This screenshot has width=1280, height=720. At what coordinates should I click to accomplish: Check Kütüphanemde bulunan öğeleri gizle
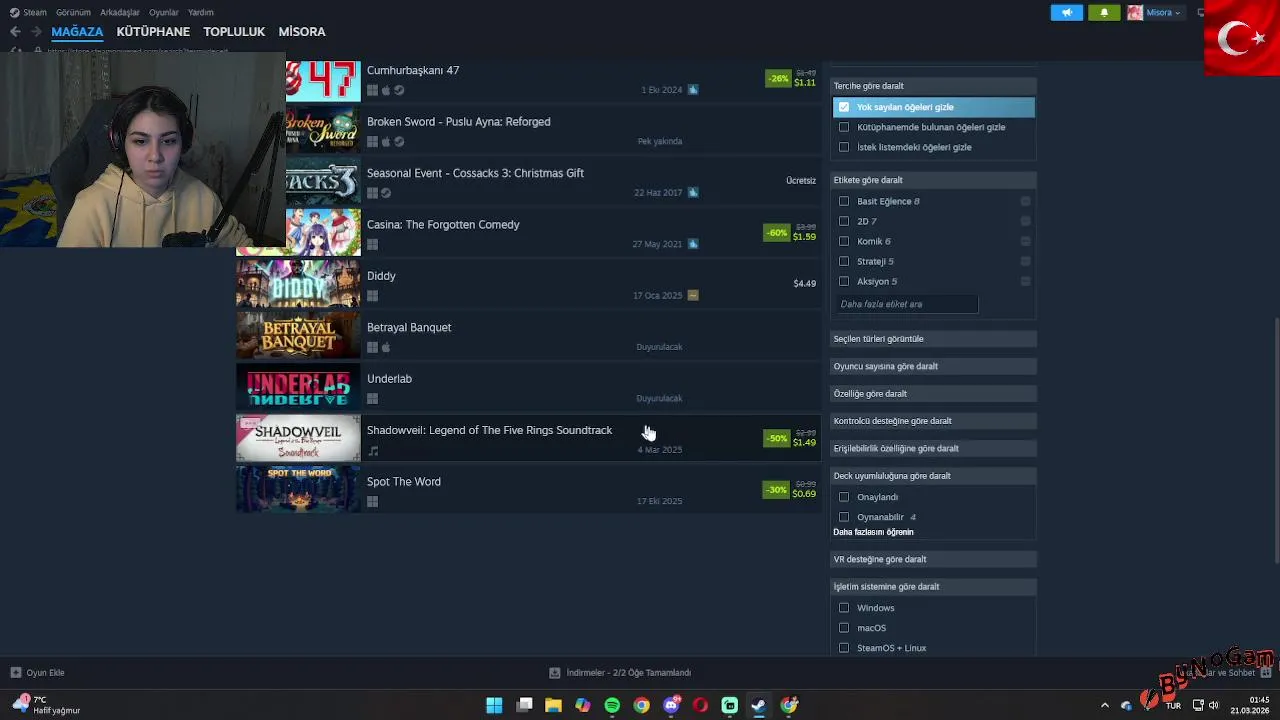click(x=844, y=127)
